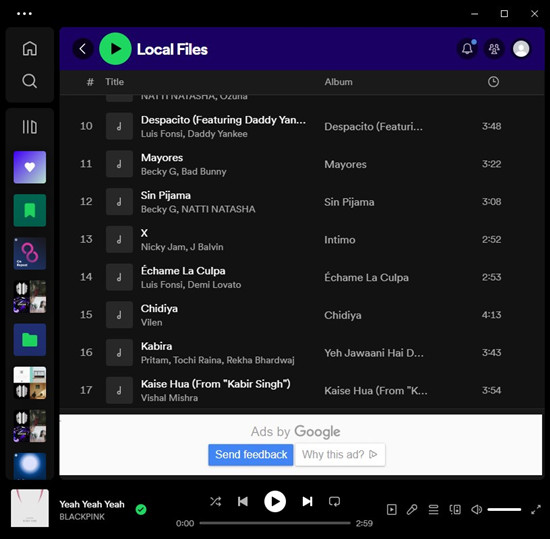Viewport: 550px width, 539px height.
Task: Select track Kaise Hua title
Action: [x=215, y=384]
